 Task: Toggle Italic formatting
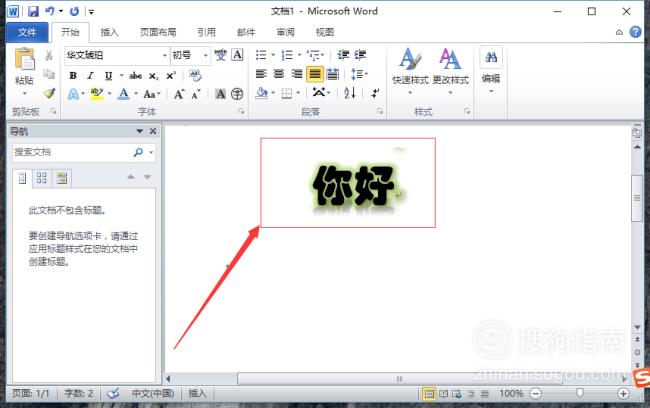(x=90, y=75)
